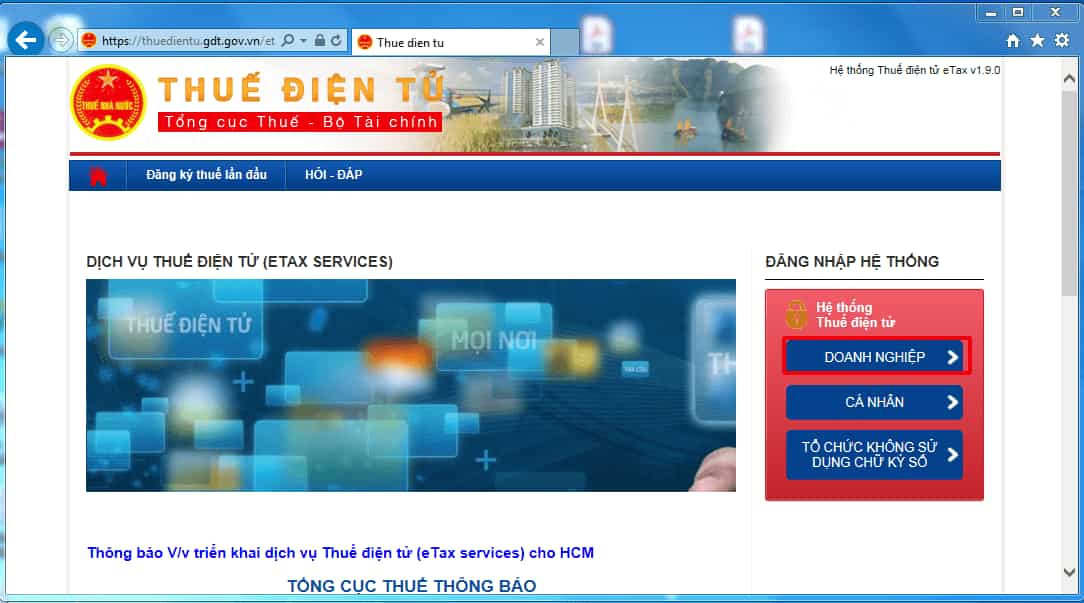This screenshot has width=1084, height=603.
Task: Click the back navigation arrow
Action: (25, 38)
